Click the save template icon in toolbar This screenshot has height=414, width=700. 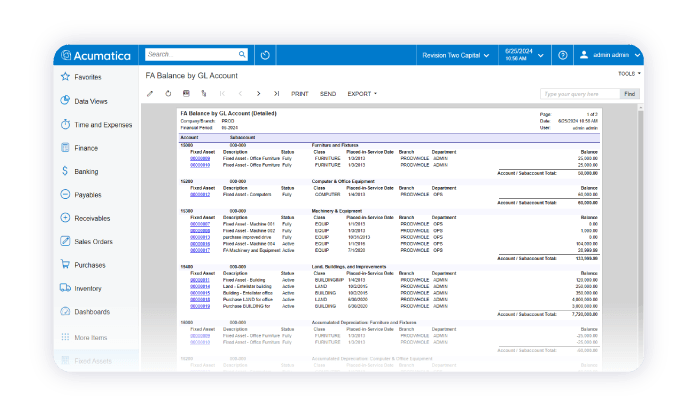[x=186, y=93]
